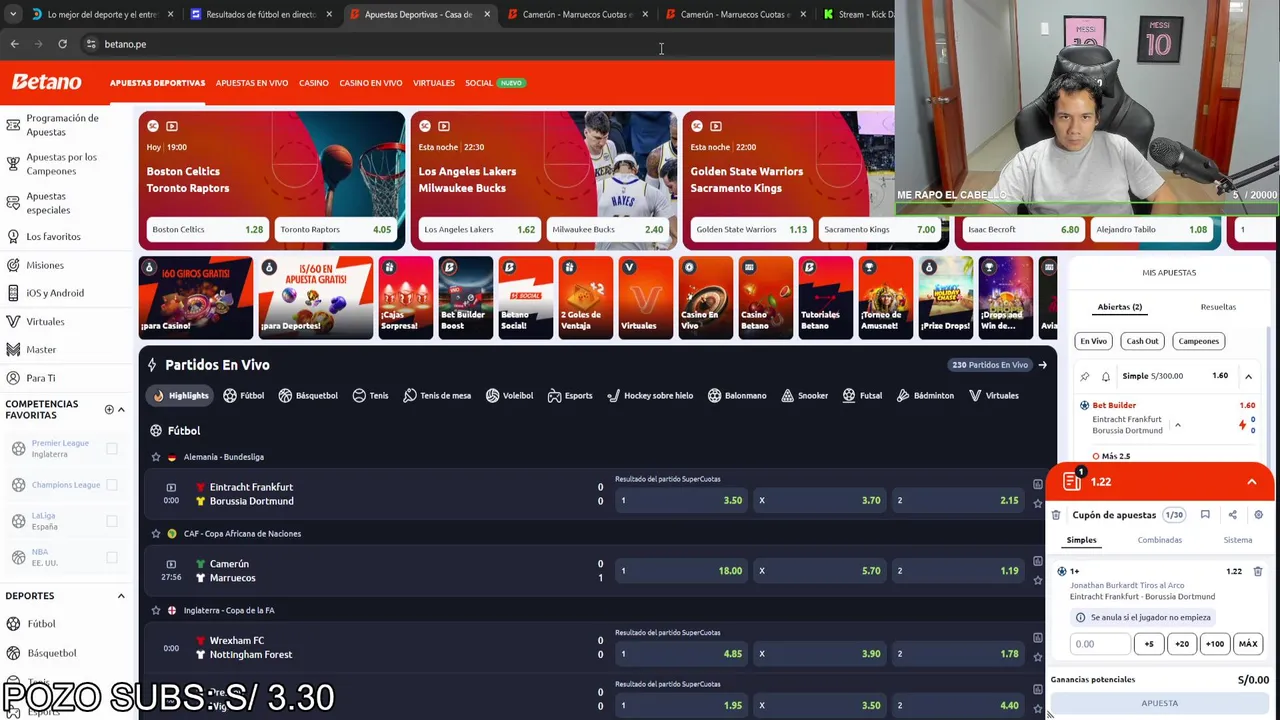Check the LaLiga España checkbox

tap(112, 521)
